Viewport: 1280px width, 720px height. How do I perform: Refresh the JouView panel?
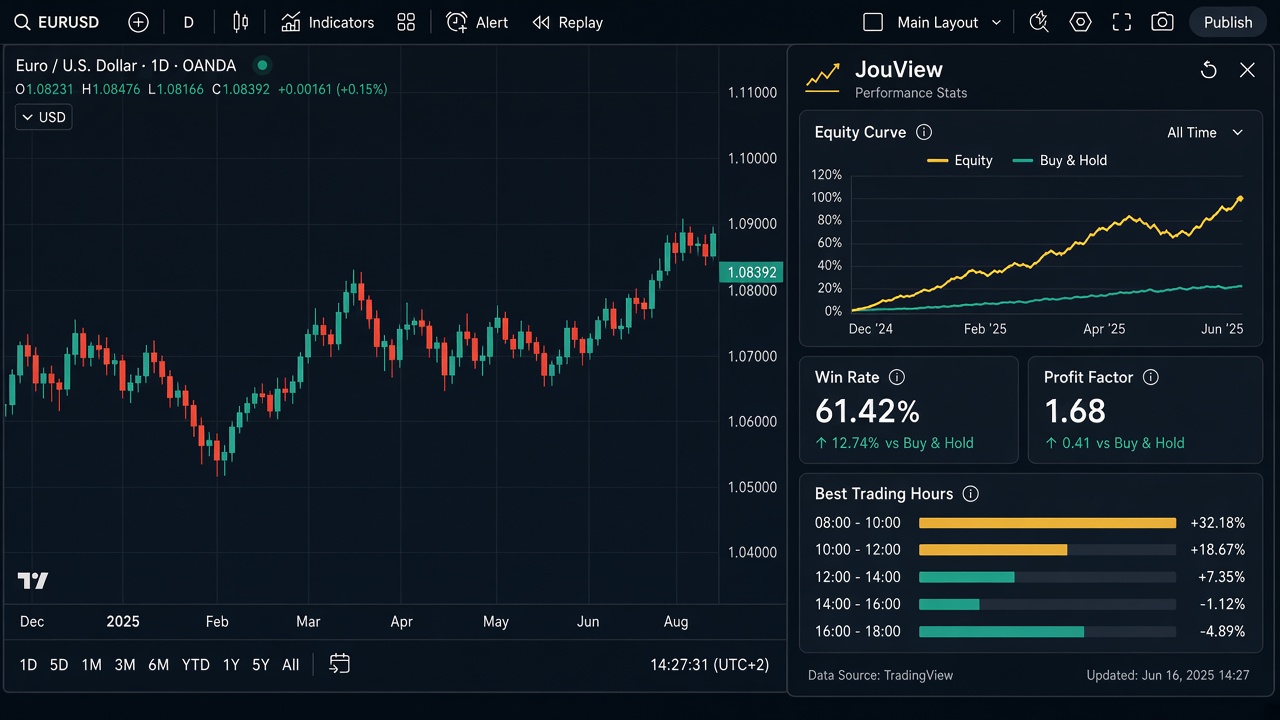[1209, 70]
